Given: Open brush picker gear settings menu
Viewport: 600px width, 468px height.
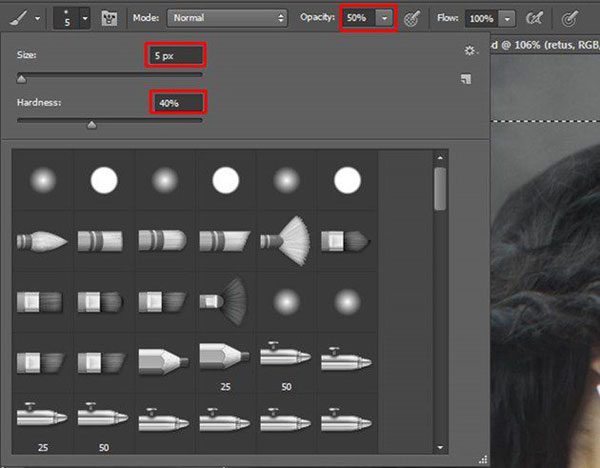Looking at the screenshot, I should [470, 50].
